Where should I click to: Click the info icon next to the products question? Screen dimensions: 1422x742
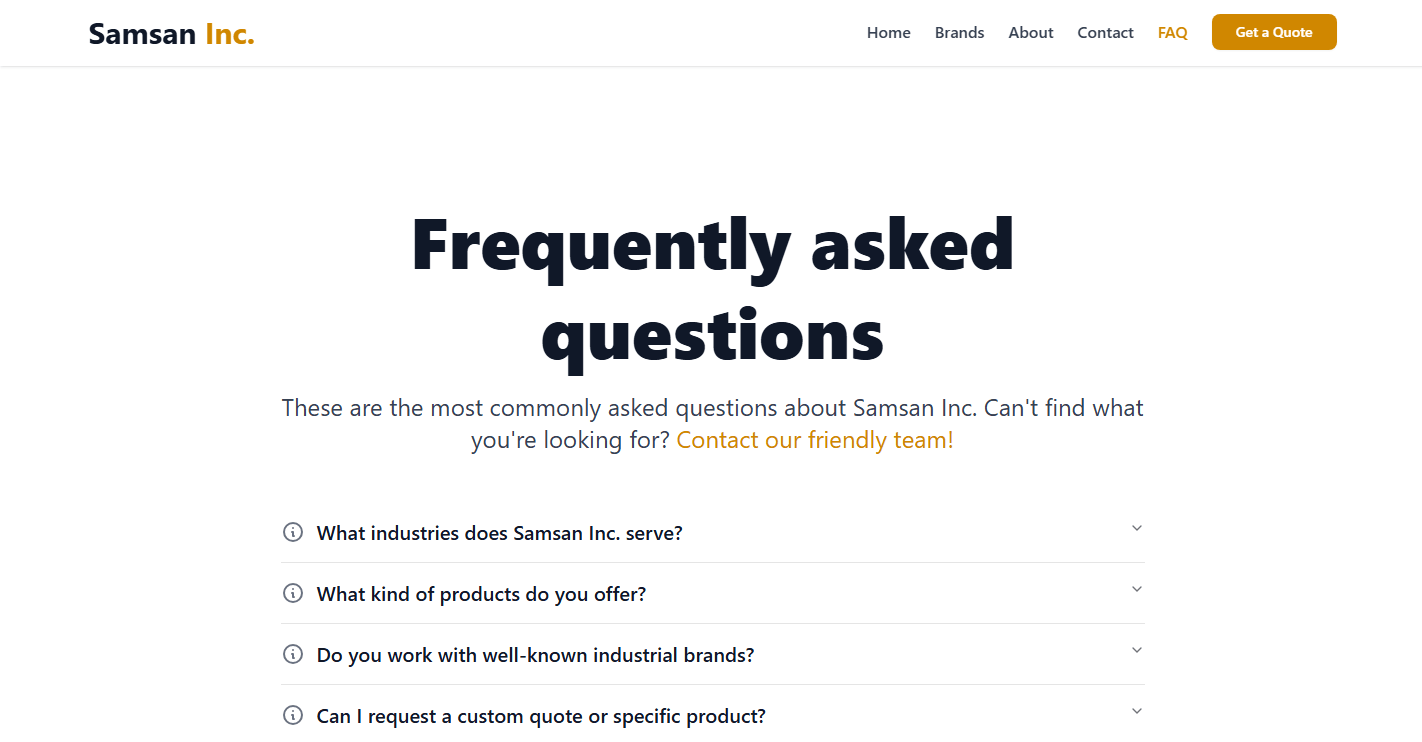click(x=293, y=593)
